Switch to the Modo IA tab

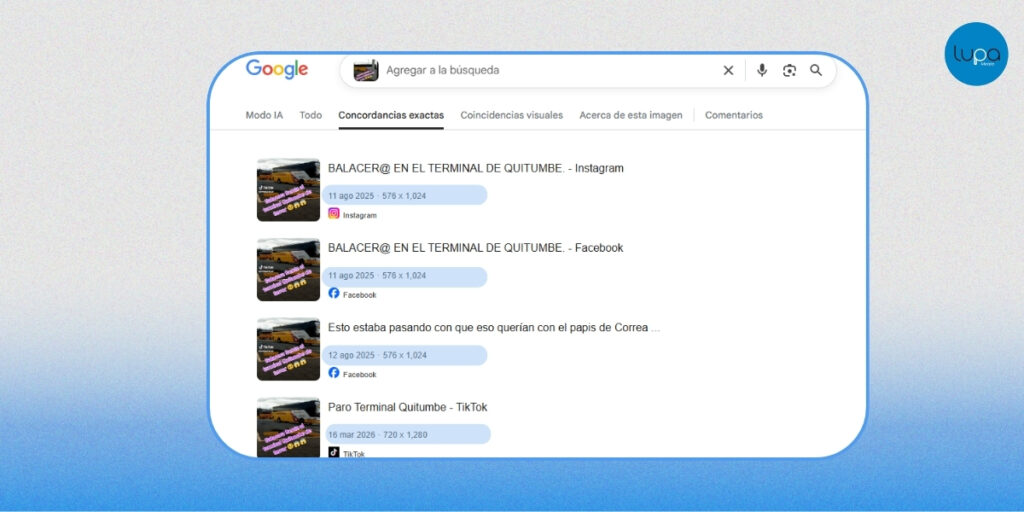click(264, 115)
